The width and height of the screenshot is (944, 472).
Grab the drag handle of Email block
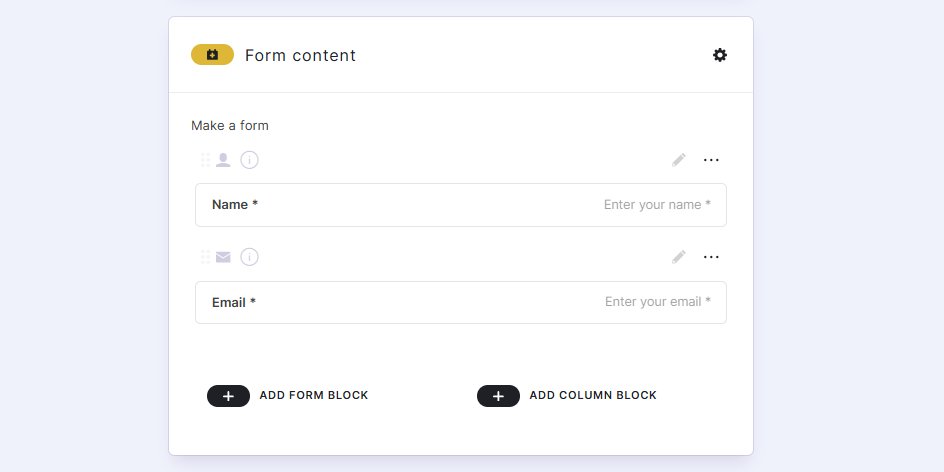click(x=205, y=257)
